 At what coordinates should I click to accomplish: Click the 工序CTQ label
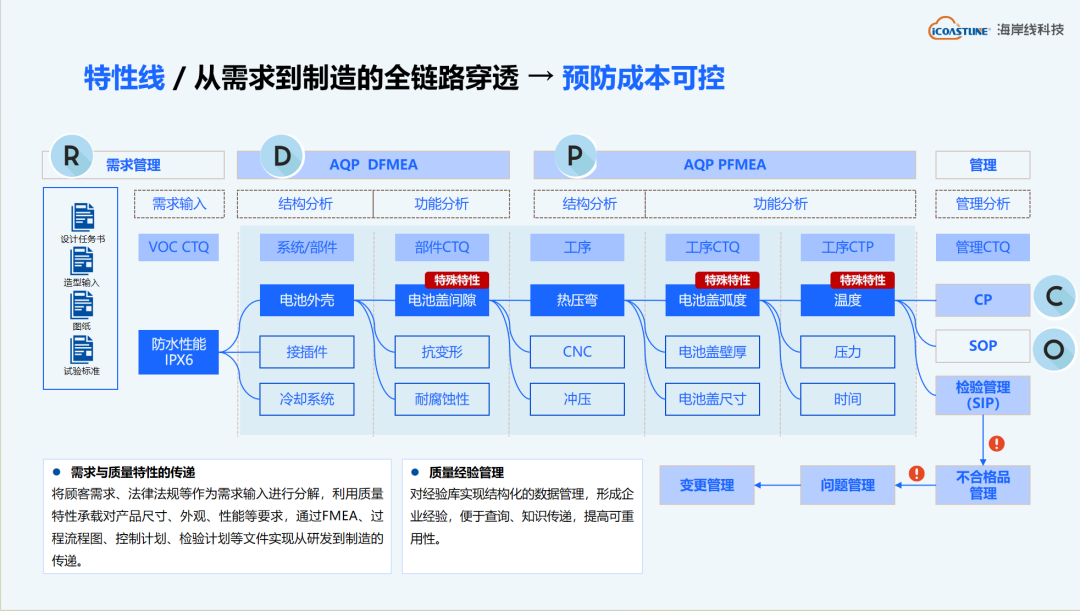coord(712,247)
